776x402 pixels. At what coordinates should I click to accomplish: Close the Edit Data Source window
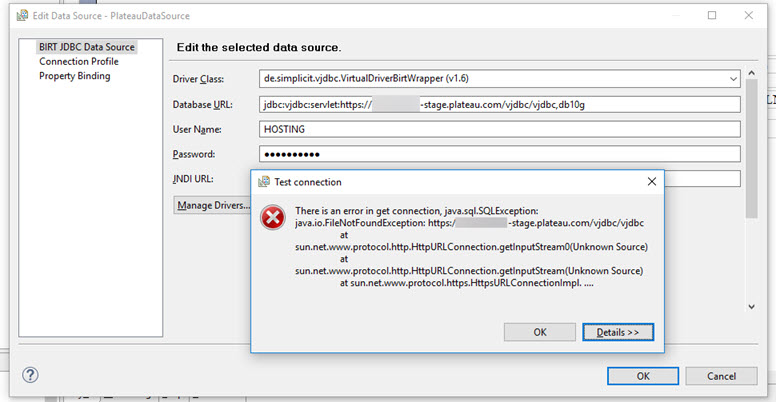[x=749, y=15]
